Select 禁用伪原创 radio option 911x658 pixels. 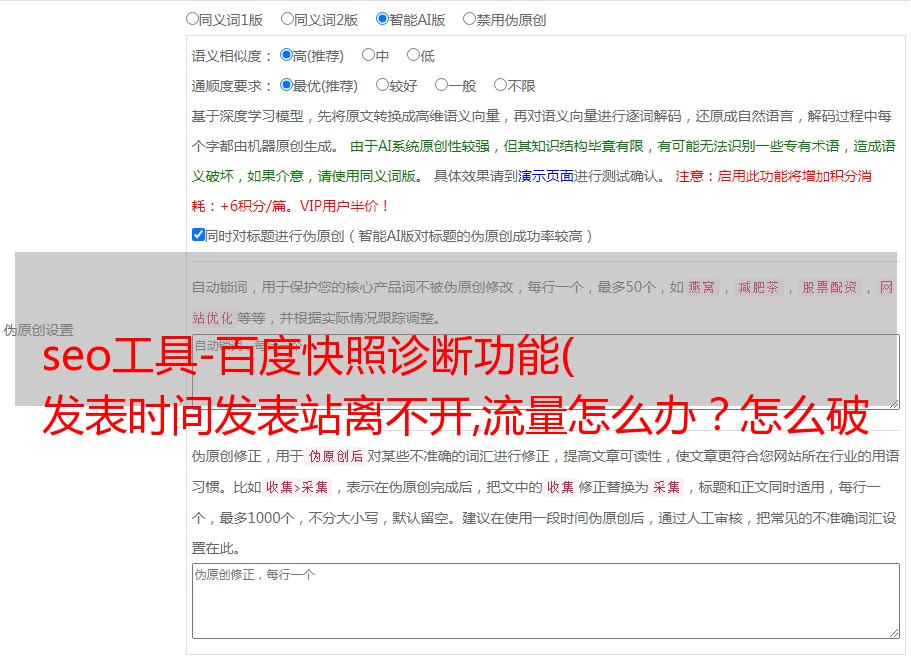point(469,19)
